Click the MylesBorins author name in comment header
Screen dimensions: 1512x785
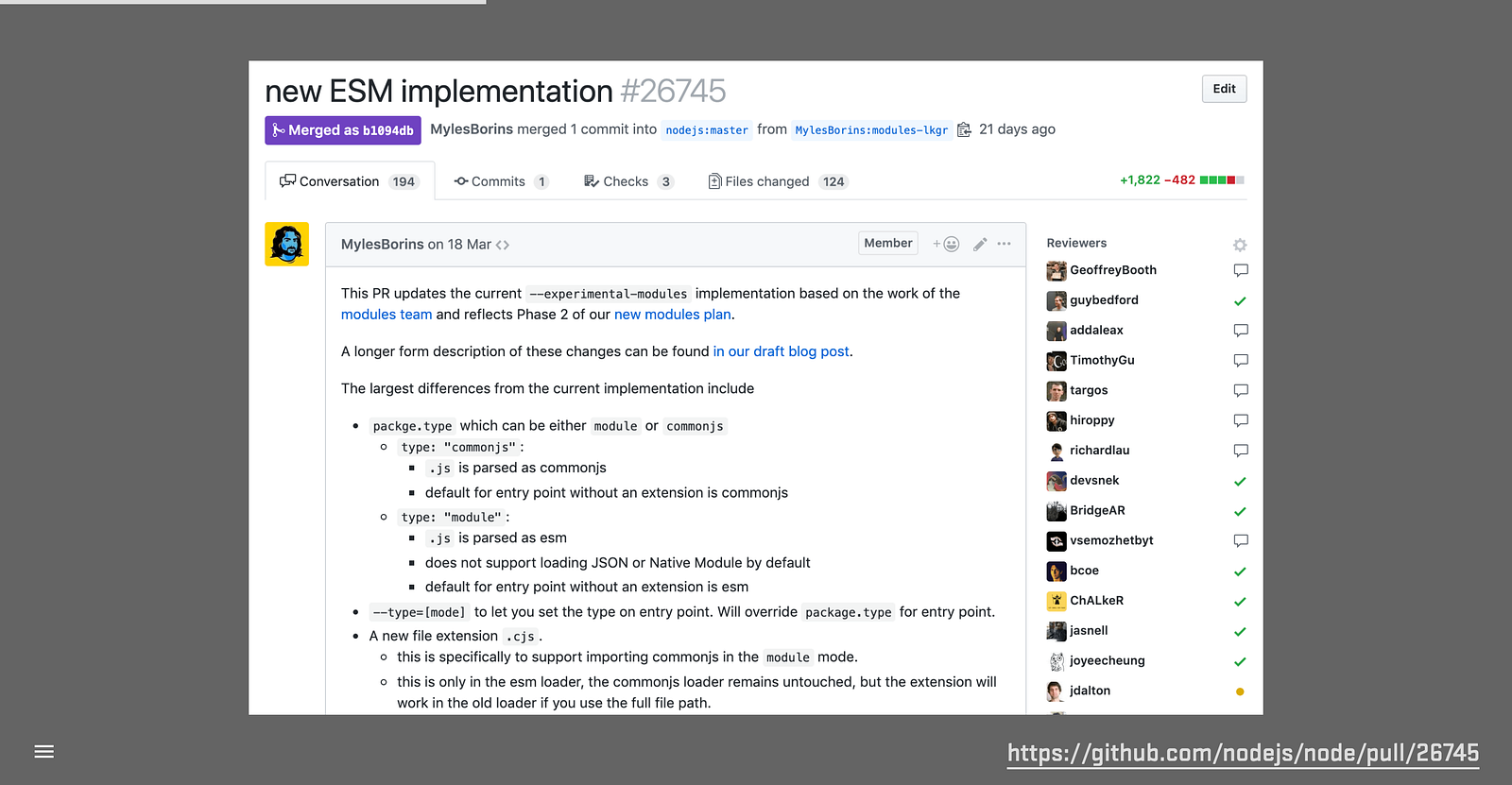pos(383,245)
